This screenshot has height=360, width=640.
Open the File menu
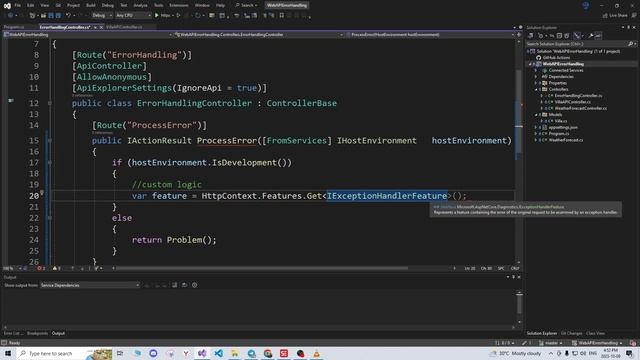tap(18, 5)
